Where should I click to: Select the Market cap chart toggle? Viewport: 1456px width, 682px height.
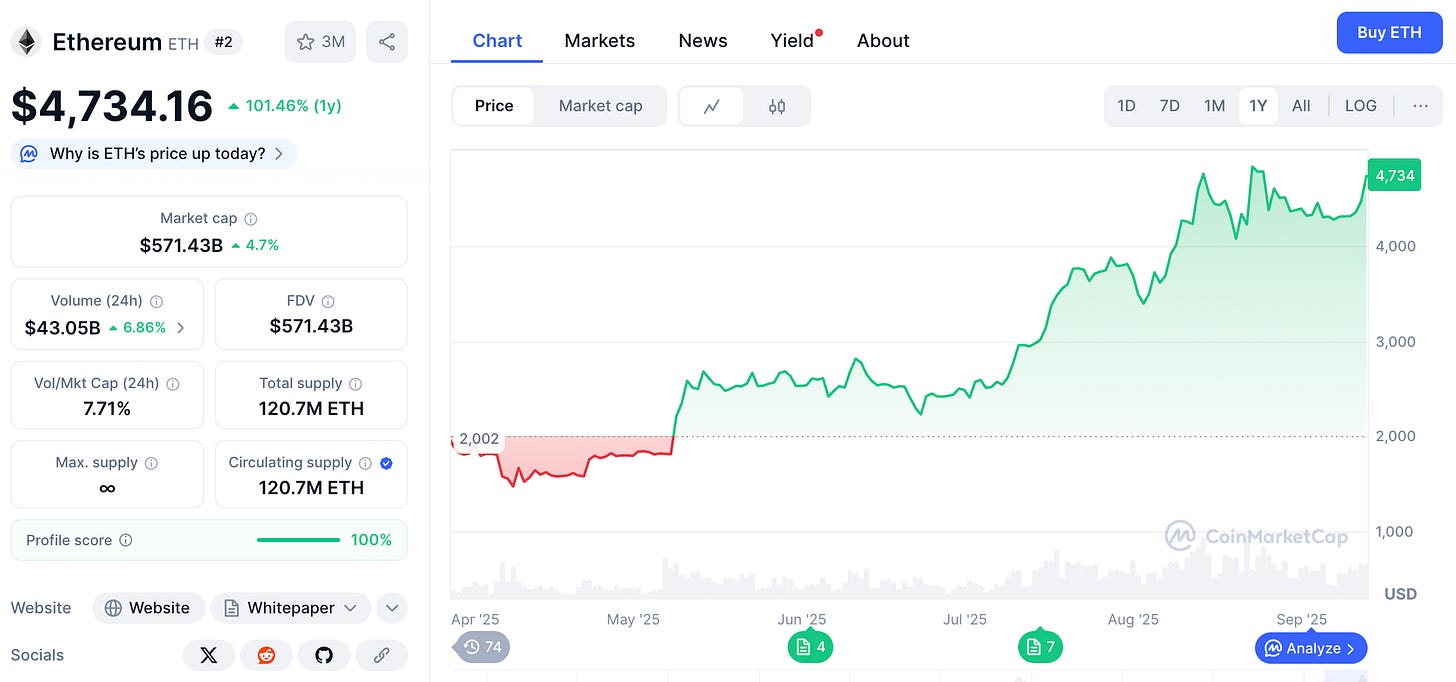tap(600, 106)
